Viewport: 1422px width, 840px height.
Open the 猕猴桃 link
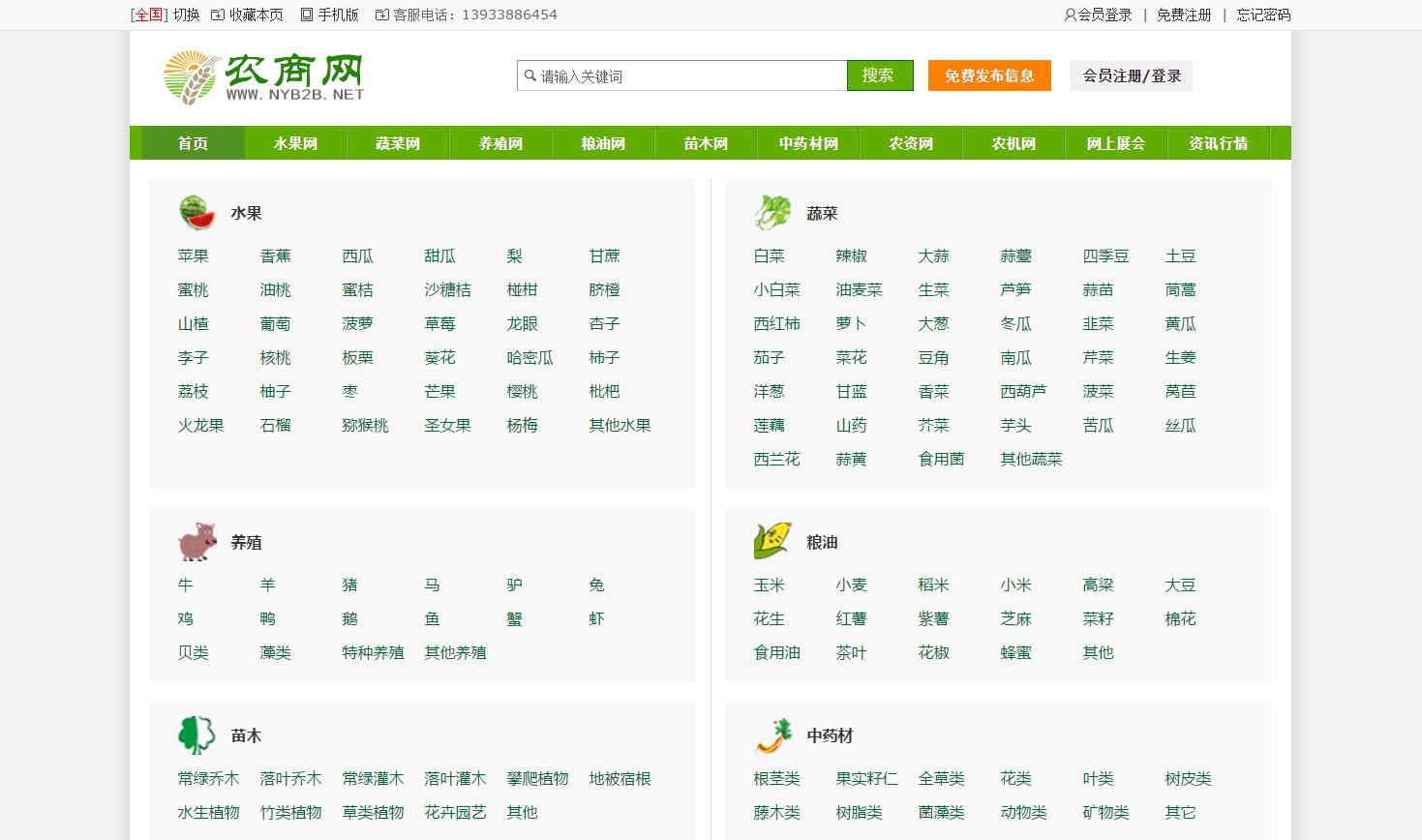click(x=366, y=425)
